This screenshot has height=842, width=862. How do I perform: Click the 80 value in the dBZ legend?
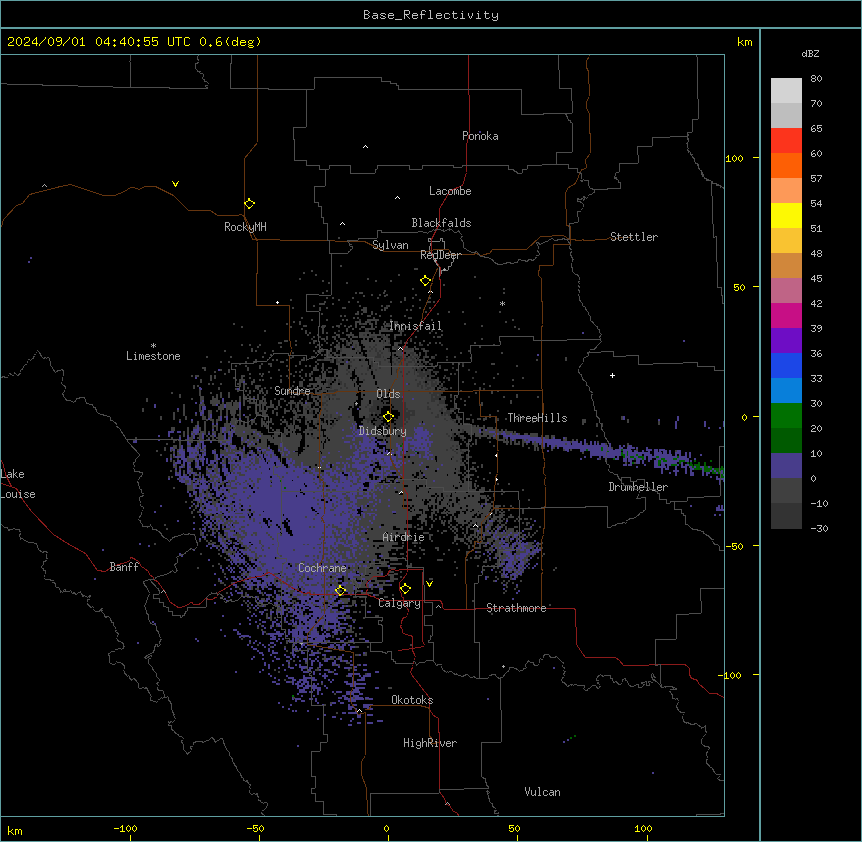click(816, 79)
